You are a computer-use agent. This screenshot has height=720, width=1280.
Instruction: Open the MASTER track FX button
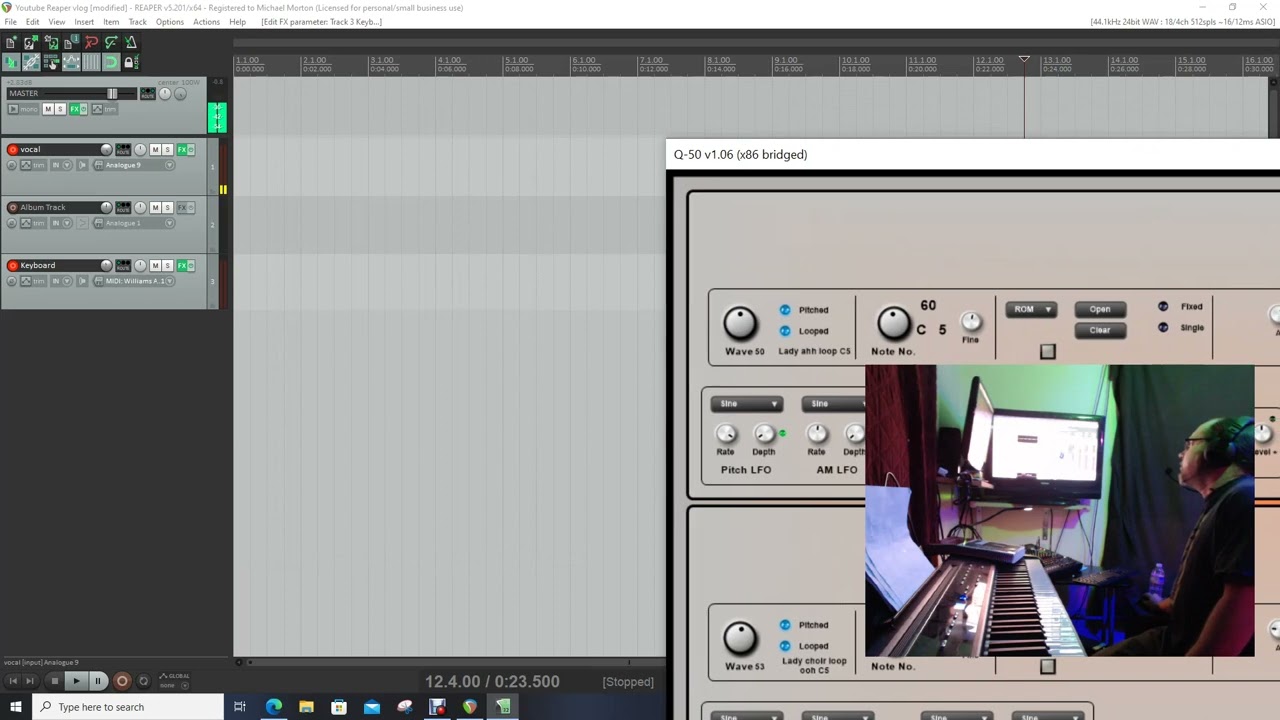[74, 109]
